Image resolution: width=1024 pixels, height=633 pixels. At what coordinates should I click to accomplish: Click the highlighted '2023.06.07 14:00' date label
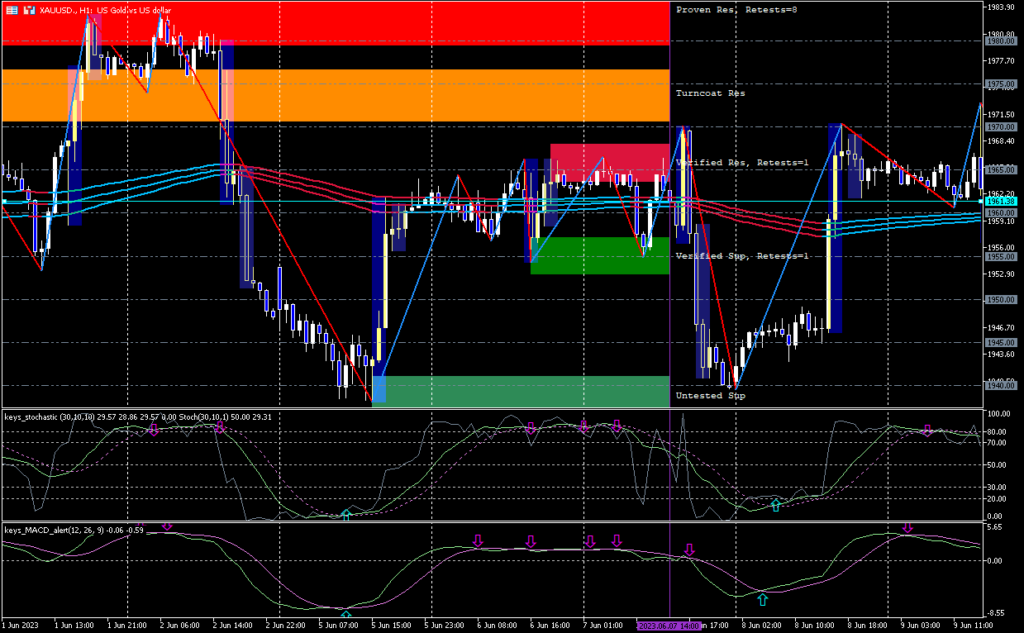[x=669, y=626]
